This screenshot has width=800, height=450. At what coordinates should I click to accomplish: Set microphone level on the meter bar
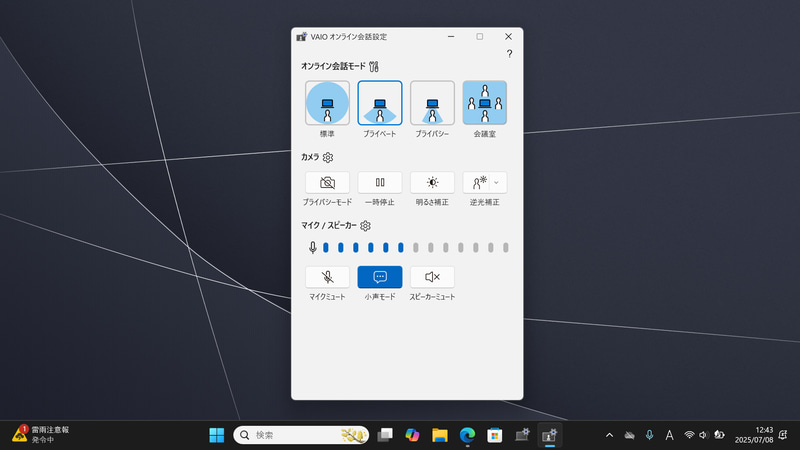[x=416, y=247]
